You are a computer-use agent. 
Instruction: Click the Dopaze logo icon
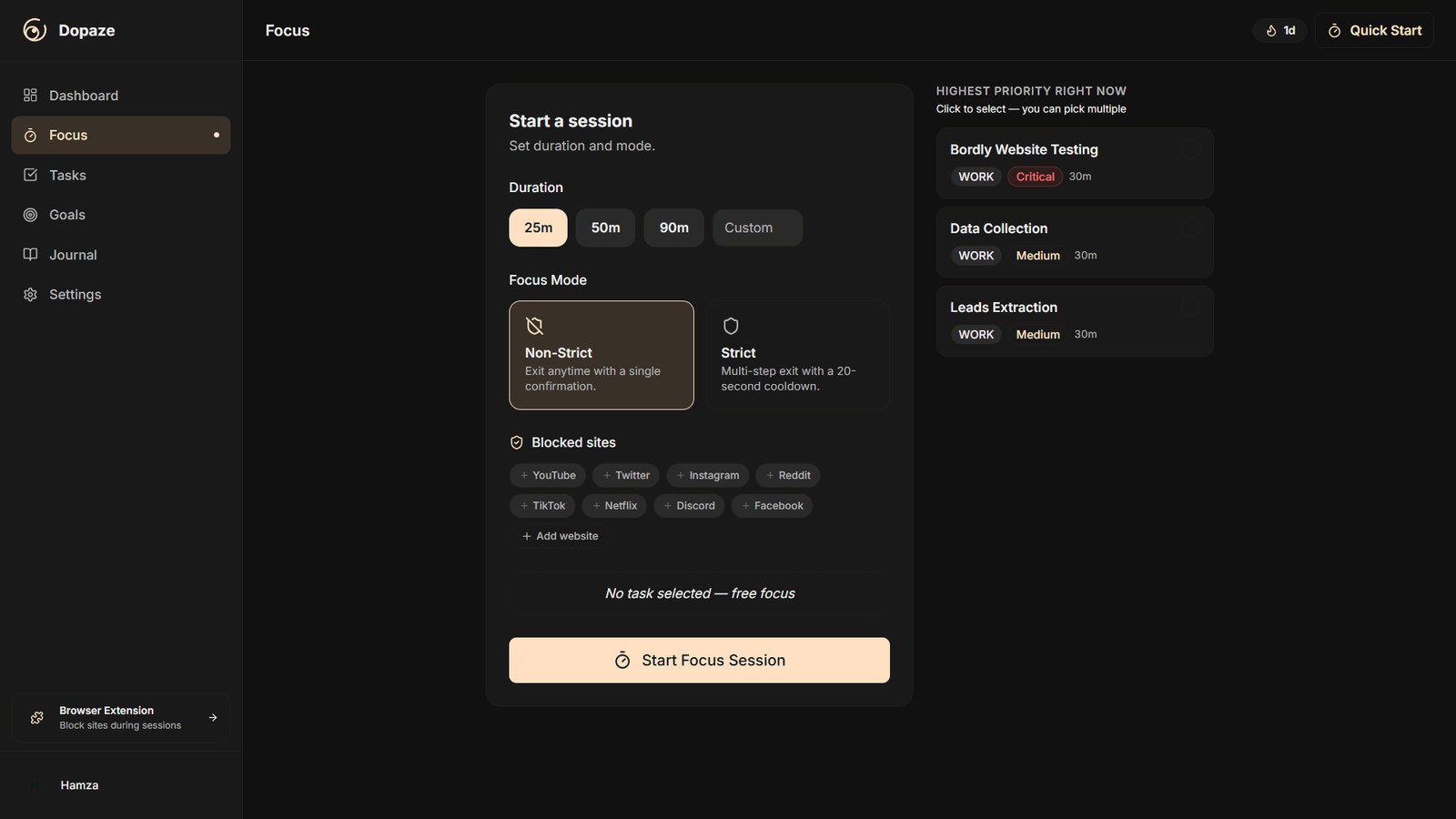click(35, 30)
